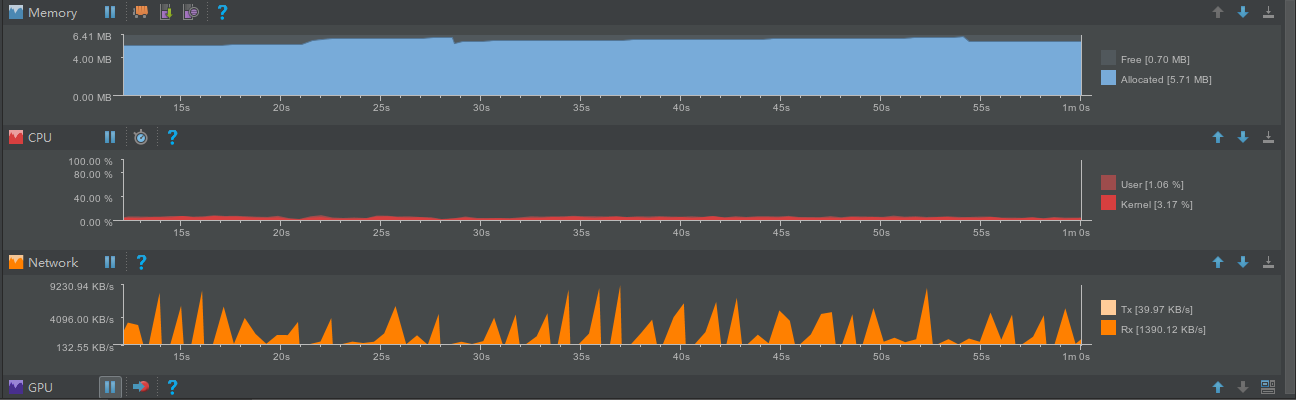This screenshot has height=400, width=1296.
Task: Open help for the CPU monitor
Action: point(172,137)
